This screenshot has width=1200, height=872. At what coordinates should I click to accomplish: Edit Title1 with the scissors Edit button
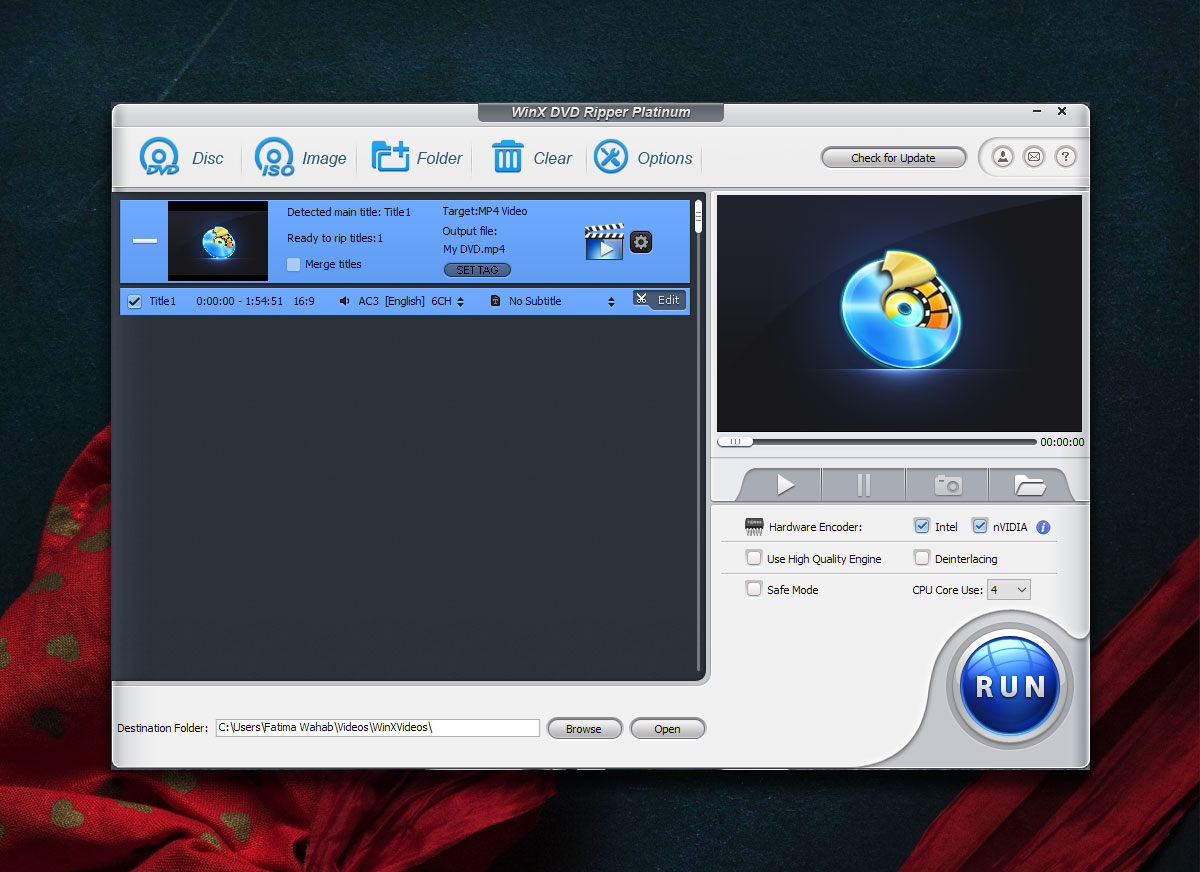tap(660, 300)
